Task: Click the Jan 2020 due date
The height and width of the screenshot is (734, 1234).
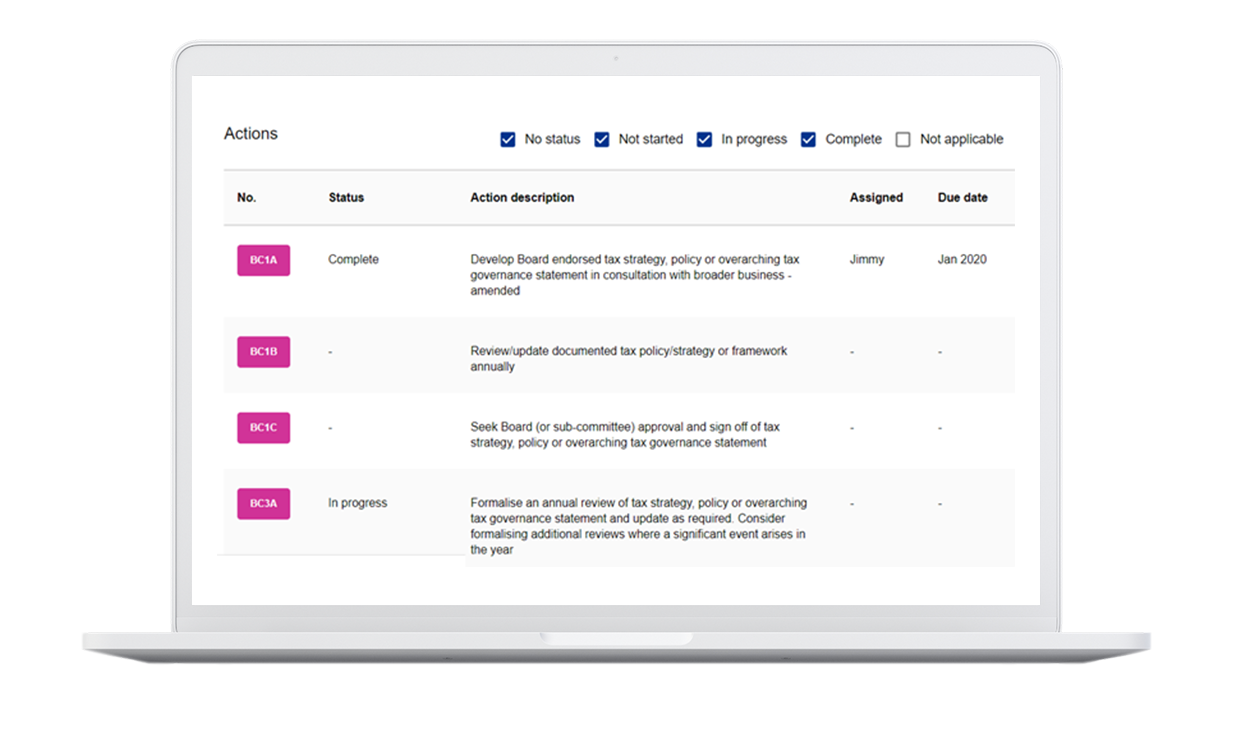Action: [962, 260]
